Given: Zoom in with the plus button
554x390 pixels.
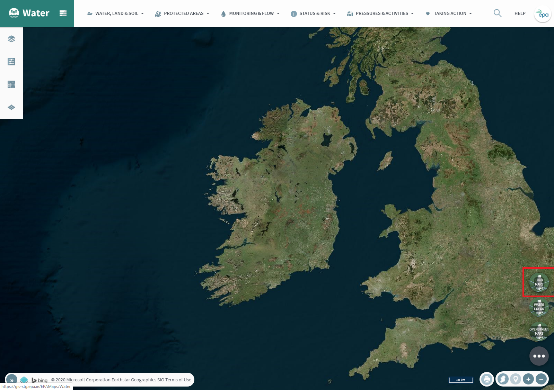Looking at the screenshot, I should coord(528,379).
